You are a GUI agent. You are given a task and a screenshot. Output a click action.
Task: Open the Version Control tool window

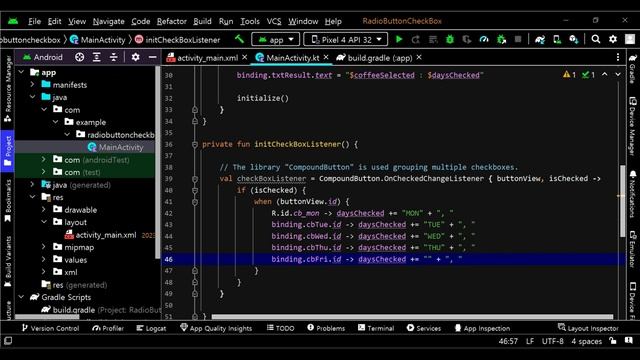(x=50, y=328)
